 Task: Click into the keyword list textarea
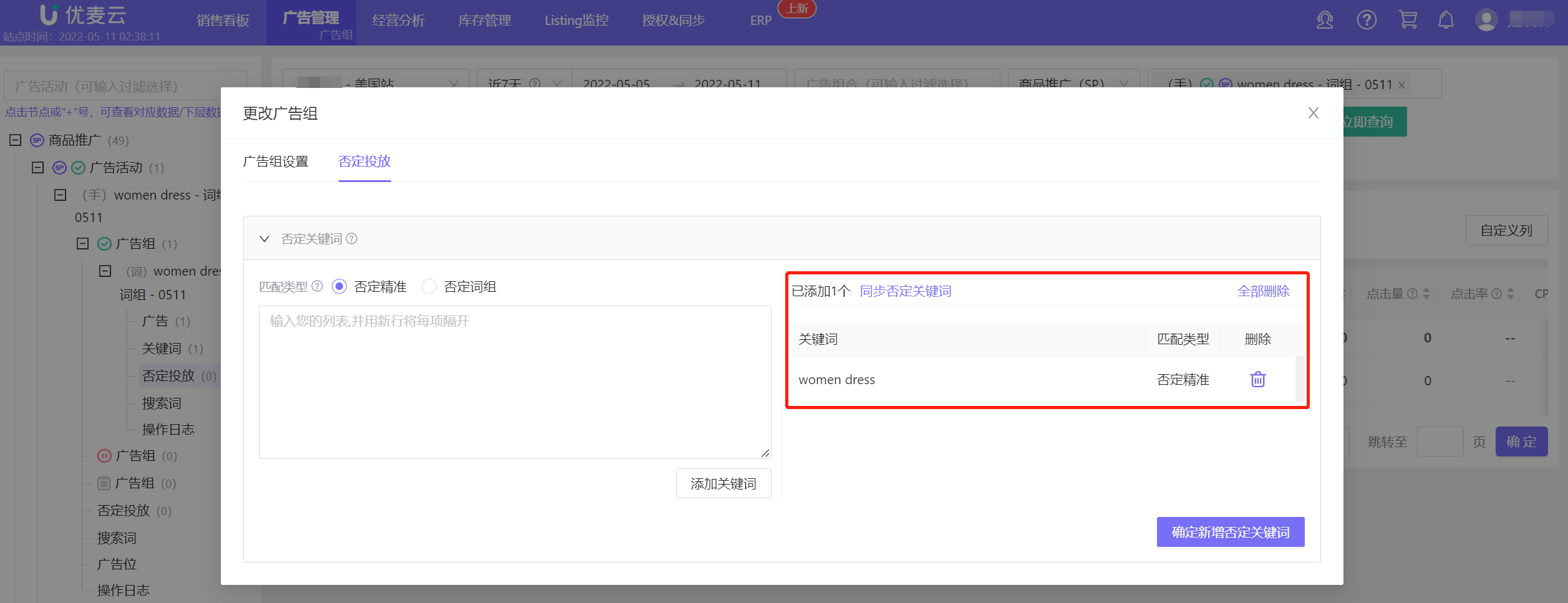(x=515, y=382)
